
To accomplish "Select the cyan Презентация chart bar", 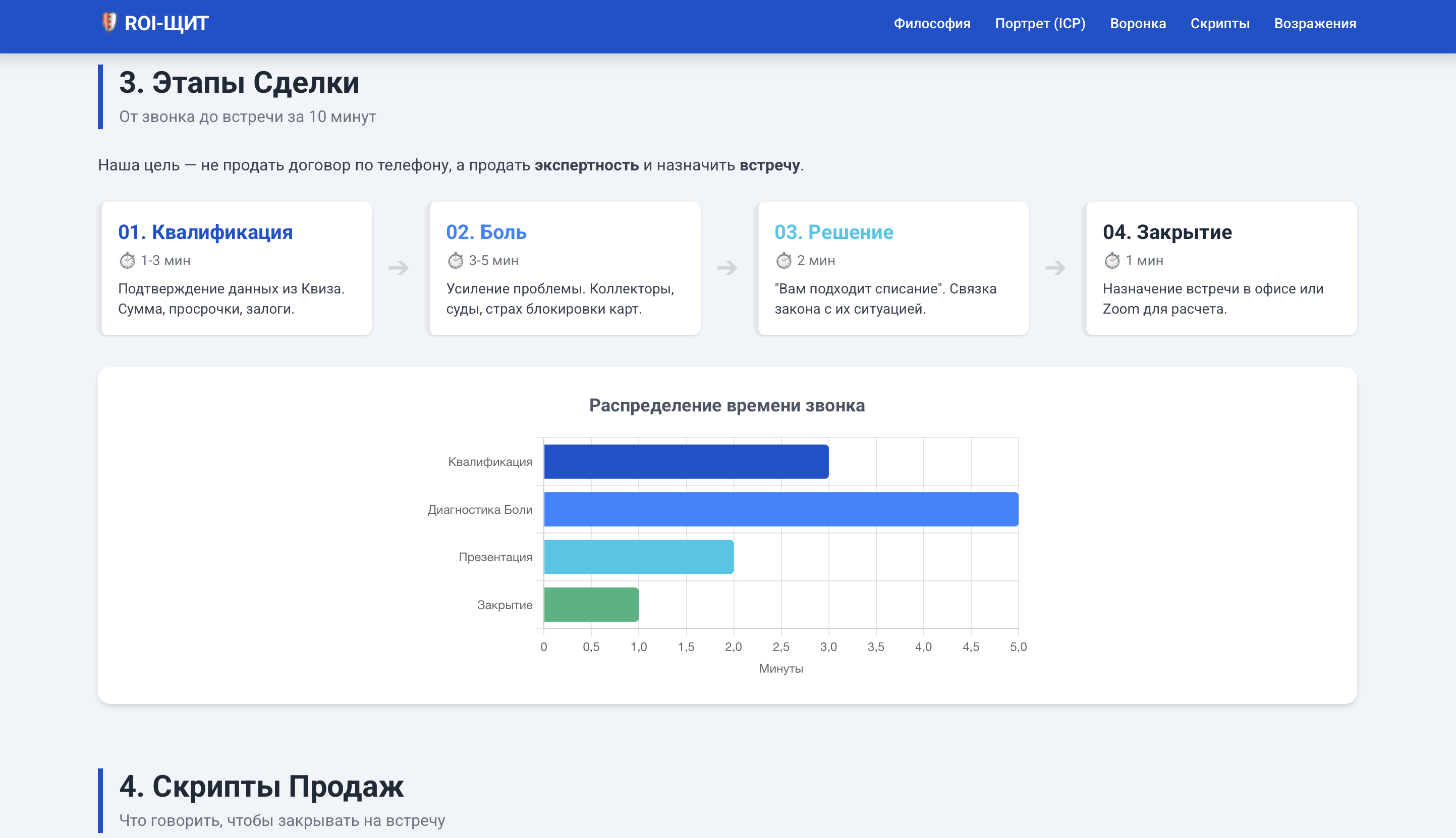I will [639, 557].
